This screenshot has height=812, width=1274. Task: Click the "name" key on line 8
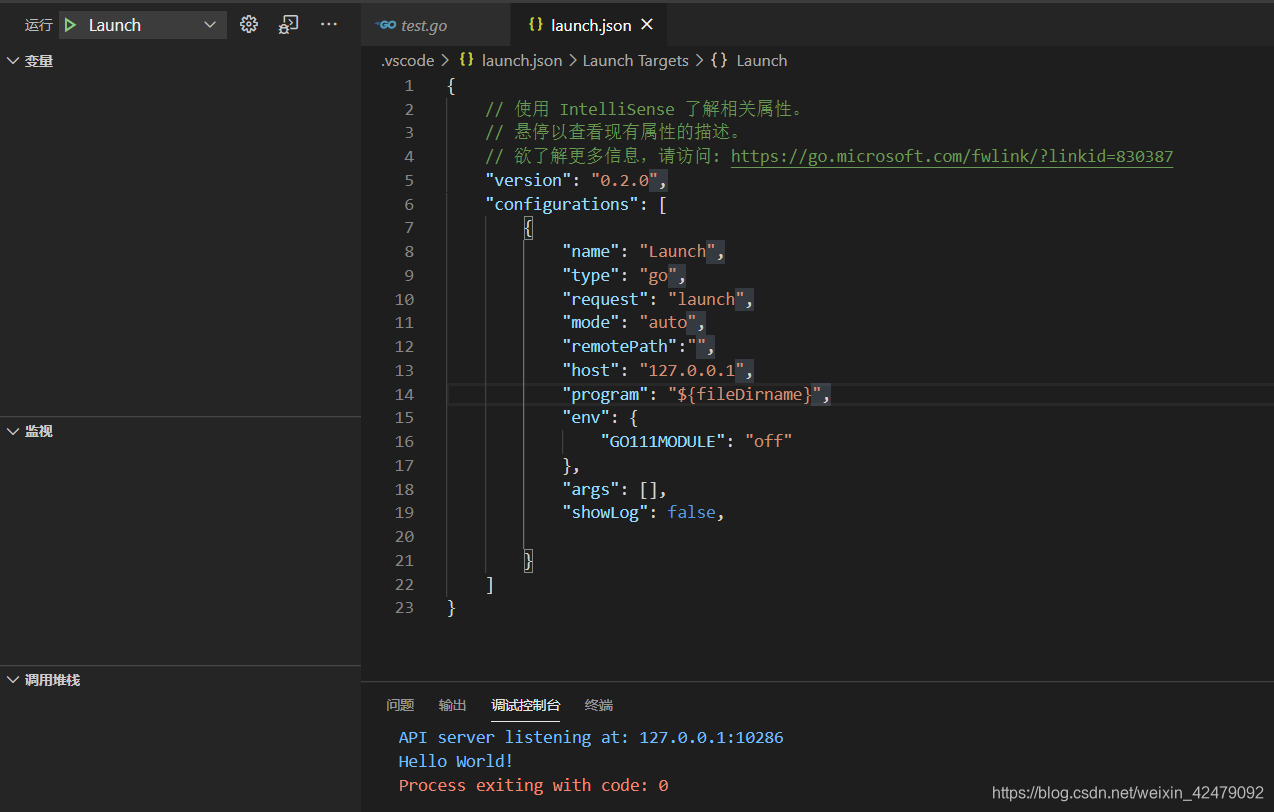(591, 251)
